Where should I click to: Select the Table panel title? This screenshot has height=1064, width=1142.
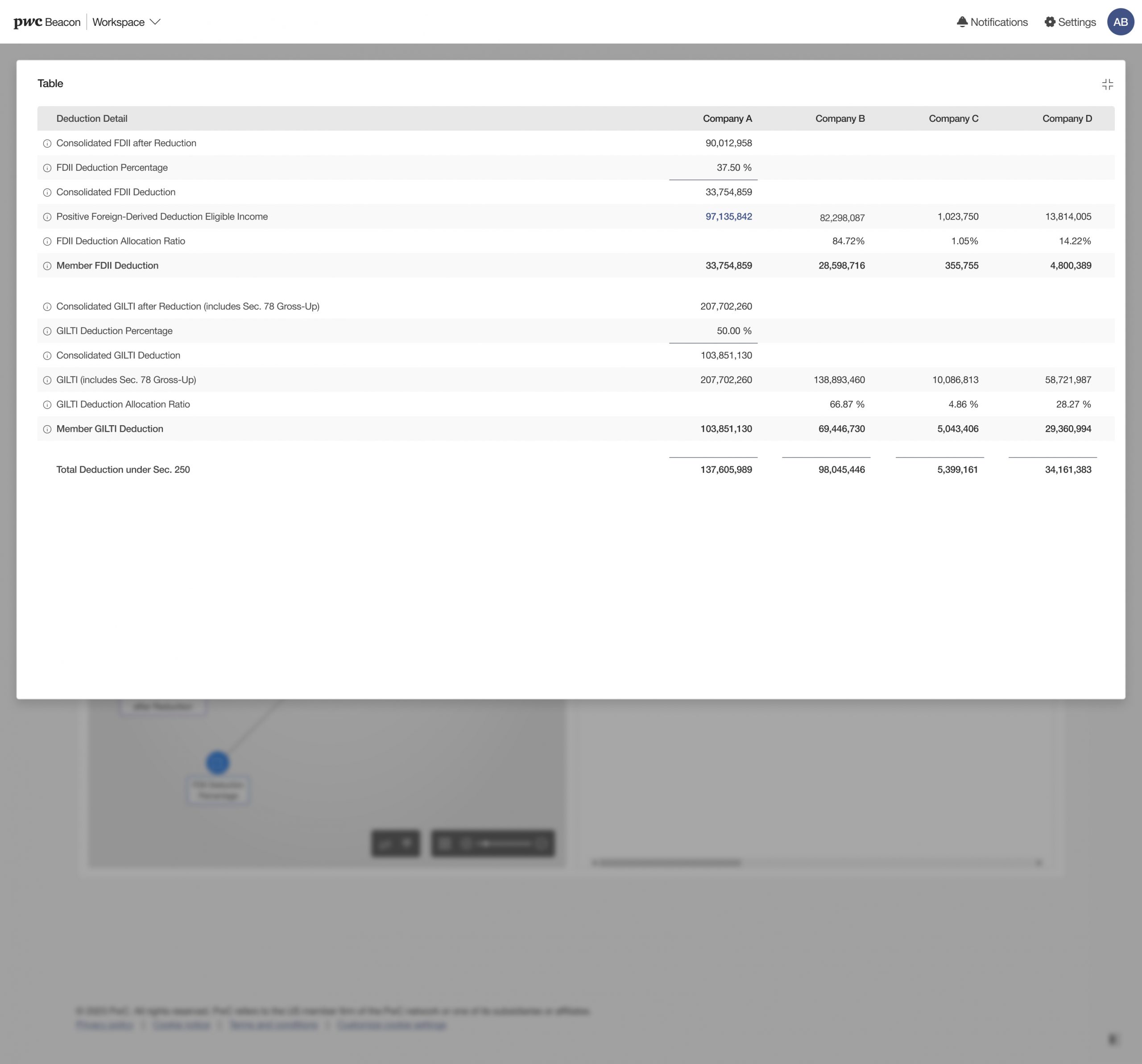coord(50,83)
